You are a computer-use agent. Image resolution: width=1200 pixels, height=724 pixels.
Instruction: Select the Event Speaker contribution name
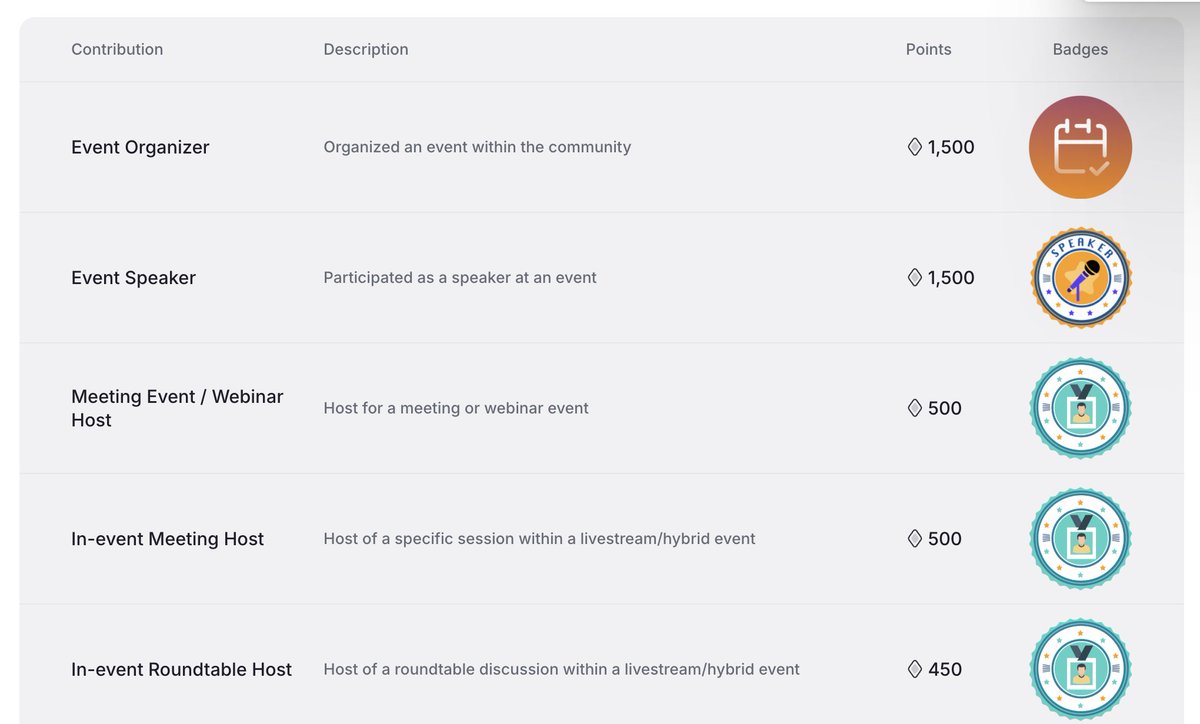(133, 278)
